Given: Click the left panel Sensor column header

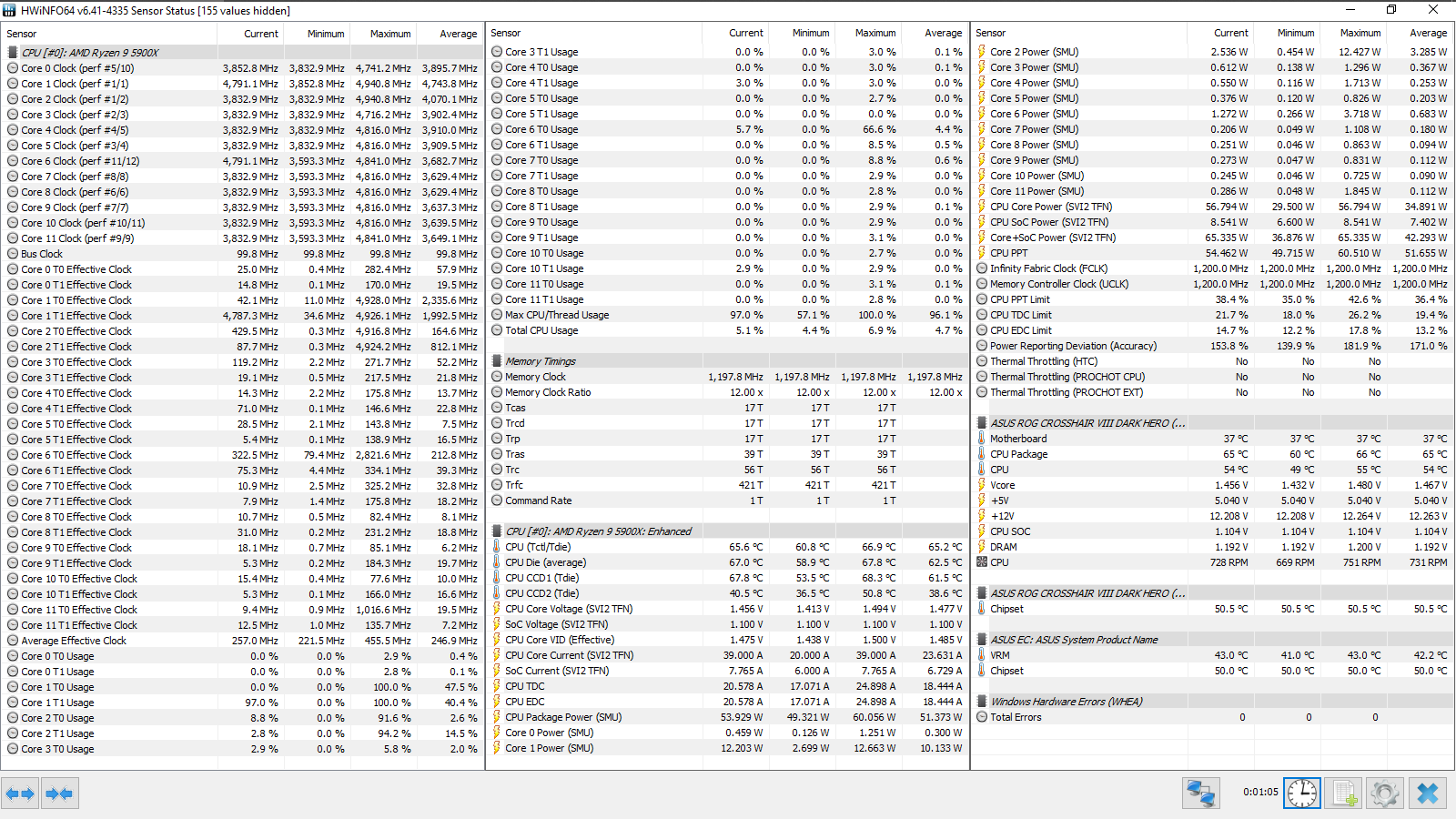Looking at the screenshot, I should tap(109, 34).
